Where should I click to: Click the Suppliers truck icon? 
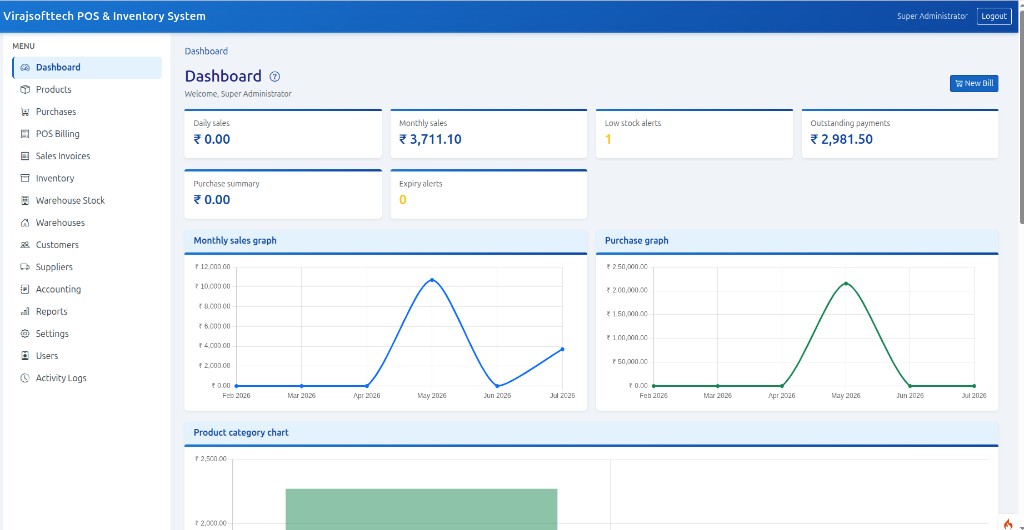[x=25, y=267]
